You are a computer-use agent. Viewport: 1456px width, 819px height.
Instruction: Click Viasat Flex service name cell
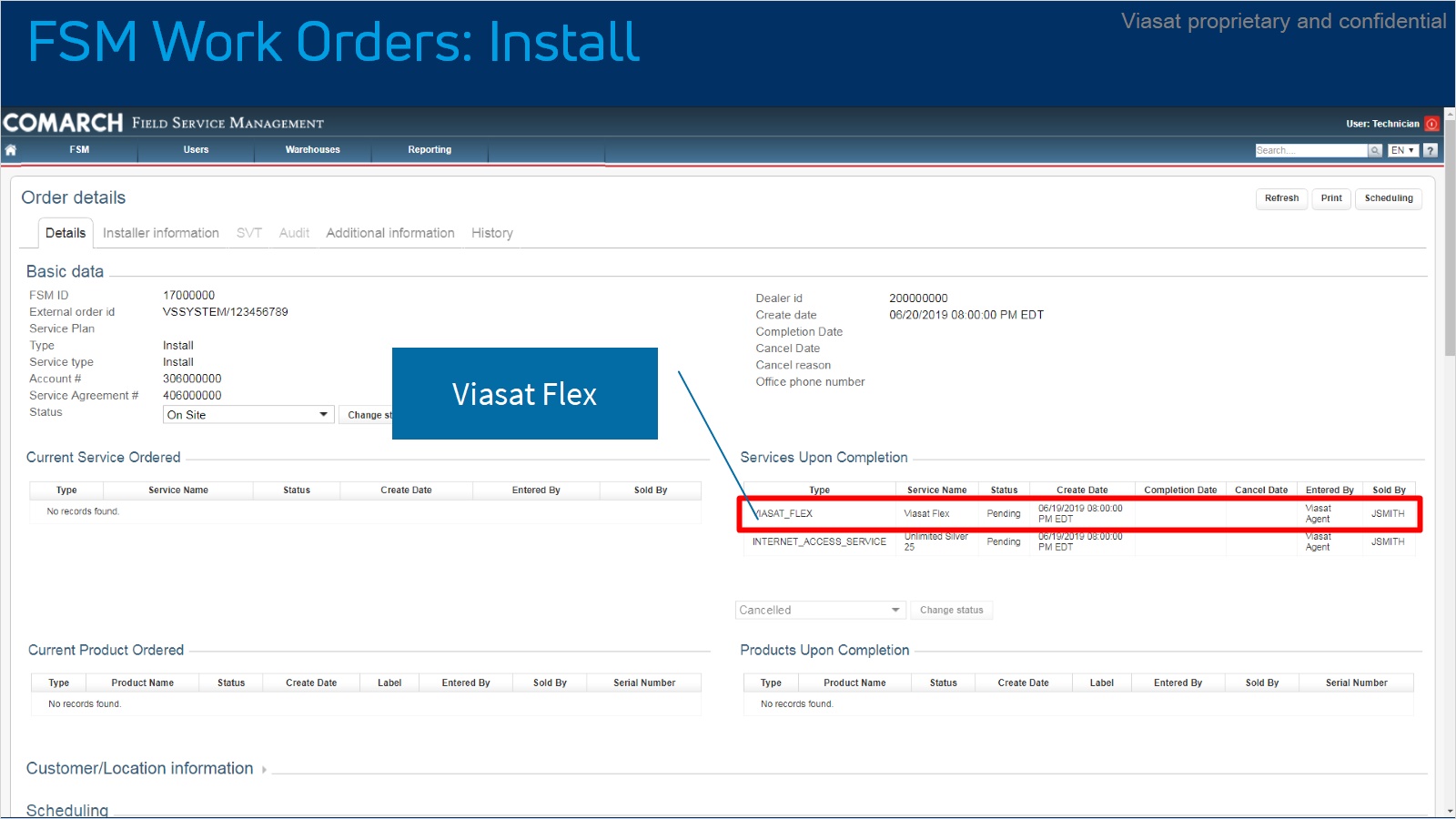[926, 514]
